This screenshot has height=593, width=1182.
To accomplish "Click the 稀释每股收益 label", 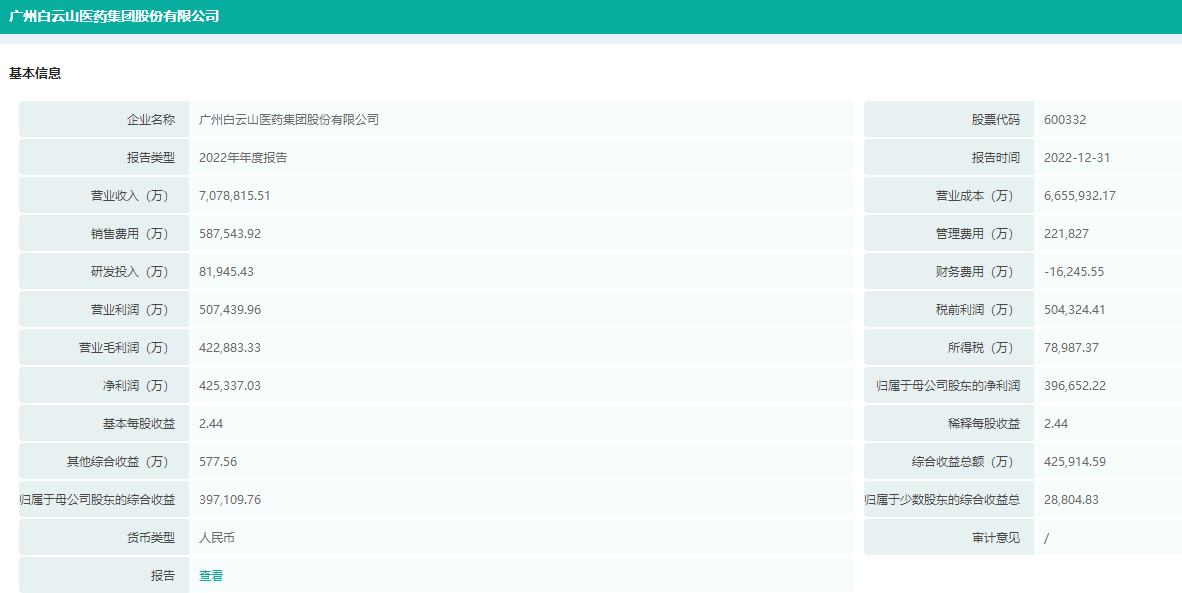I will [984, 423].
